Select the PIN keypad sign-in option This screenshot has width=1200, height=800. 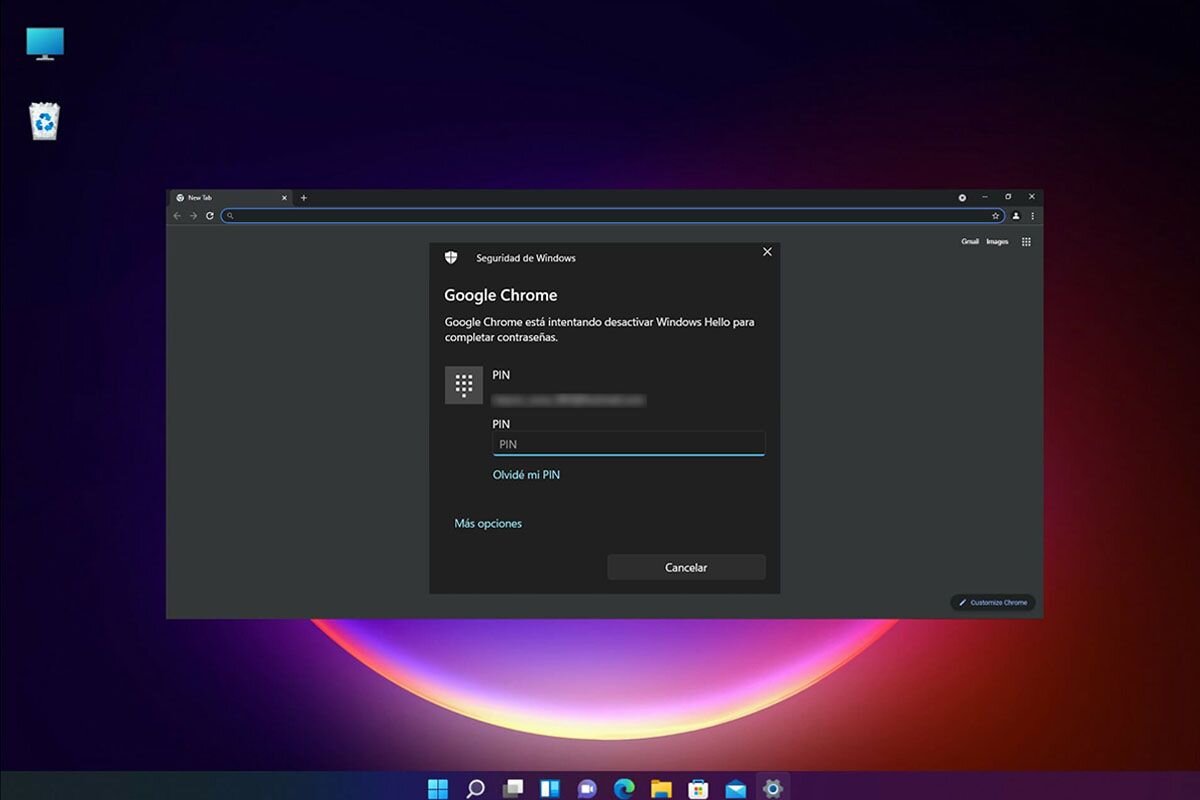pyautogui.click(x=463, y=385)
